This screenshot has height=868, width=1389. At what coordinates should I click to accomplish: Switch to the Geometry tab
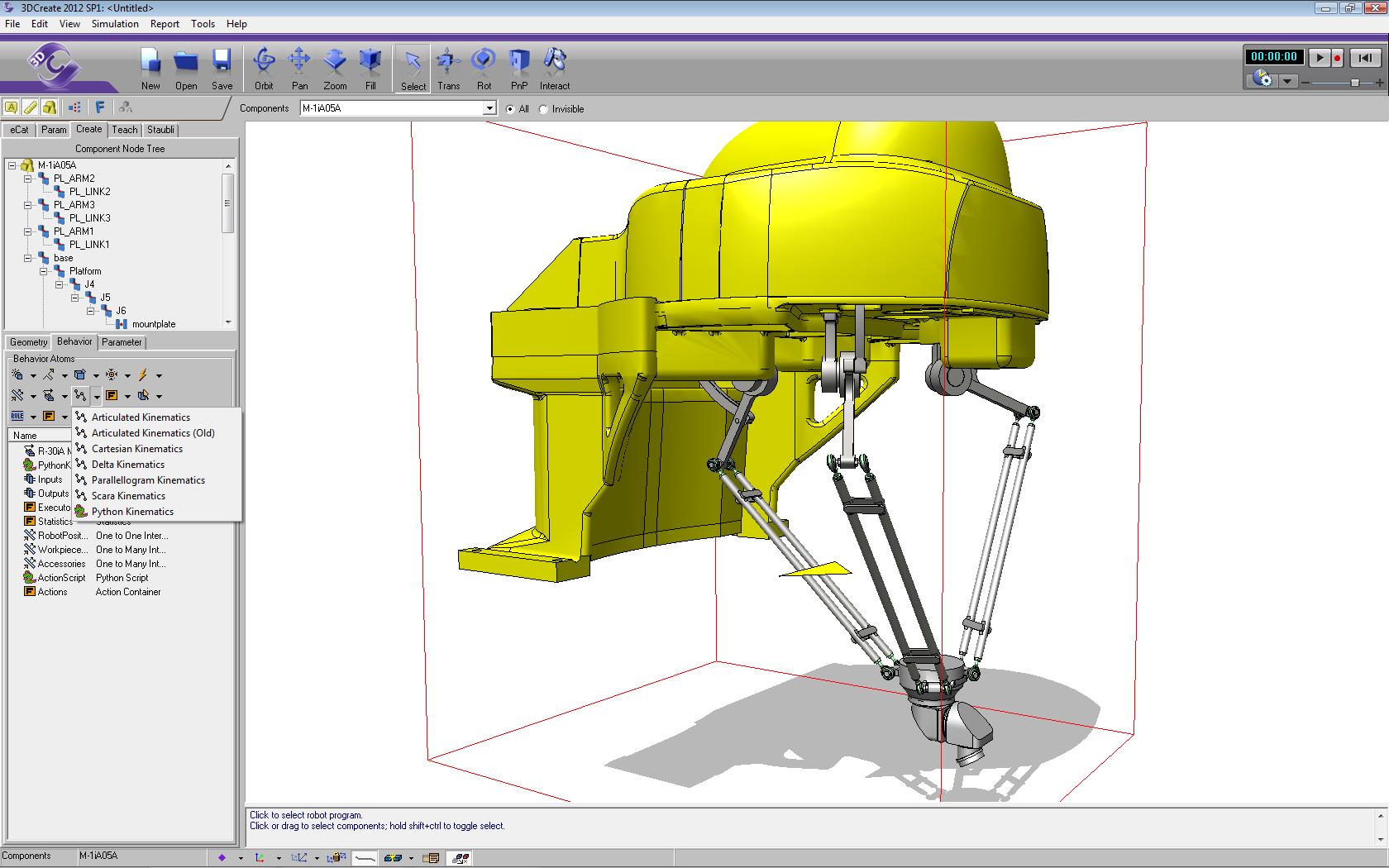point(29,342)
